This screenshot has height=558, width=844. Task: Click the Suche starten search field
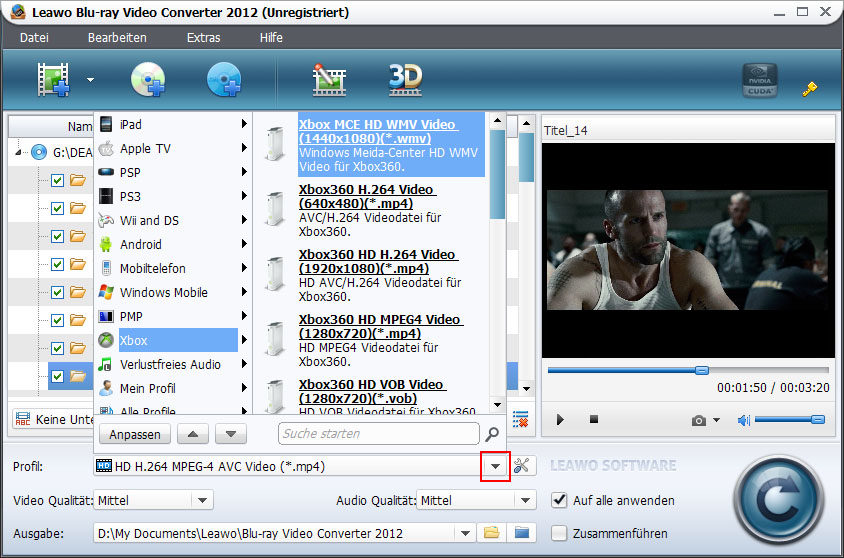pos(378,434)
